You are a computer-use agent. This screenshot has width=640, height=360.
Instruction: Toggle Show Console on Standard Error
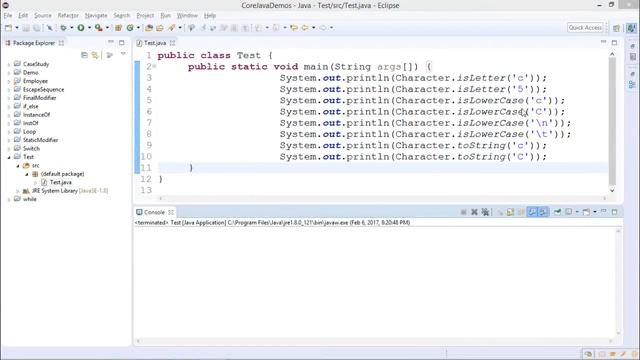coord(543,212)
